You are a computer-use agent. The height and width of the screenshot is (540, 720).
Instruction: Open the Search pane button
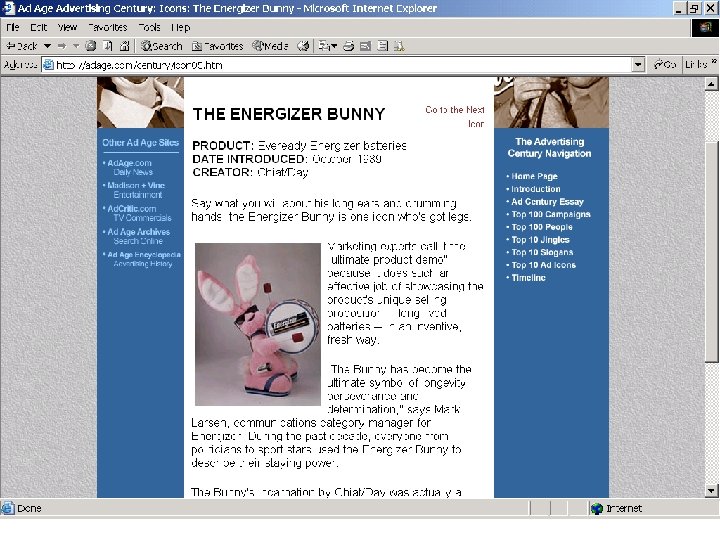point(162,46)
